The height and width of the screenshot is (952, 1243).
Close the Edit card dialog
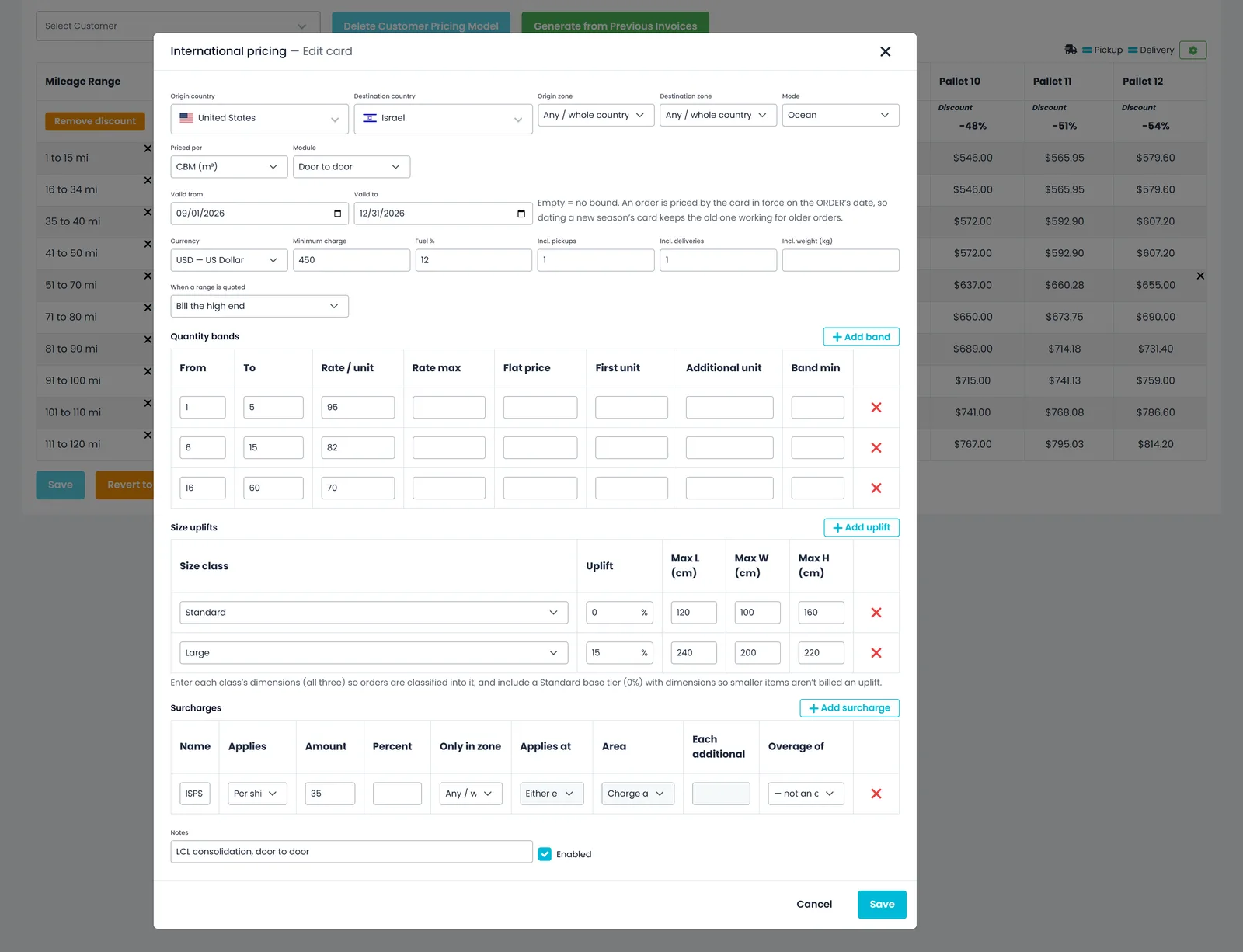[x=885, y=51]
